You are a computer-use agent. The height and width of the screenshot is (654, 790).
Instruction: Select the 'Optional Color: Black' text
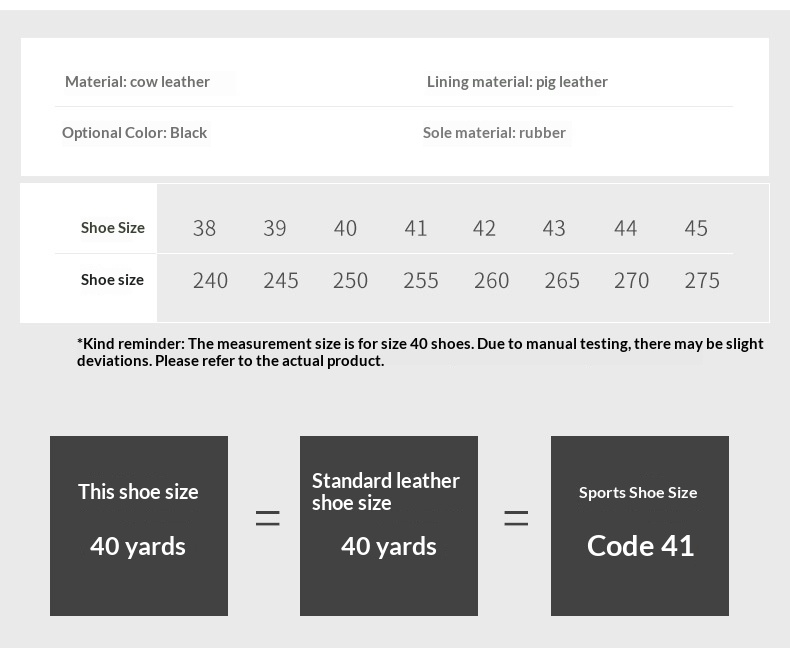pyautogui.click(x=135, y=133)
